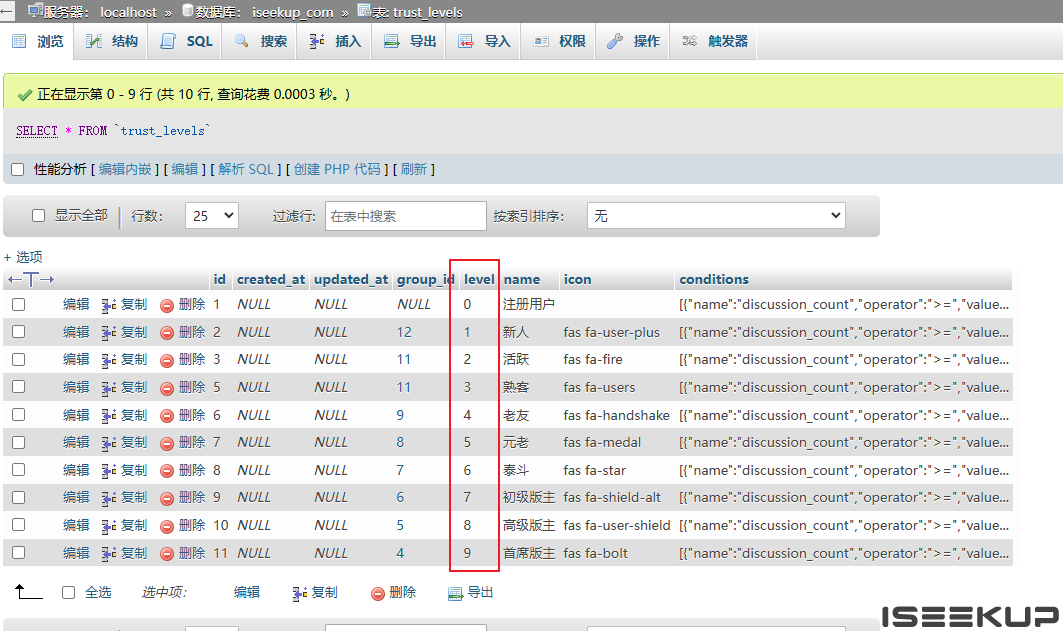Open the 触发器 (Triggers) tab
The image size is (1063, 631).
pos(715,41)
